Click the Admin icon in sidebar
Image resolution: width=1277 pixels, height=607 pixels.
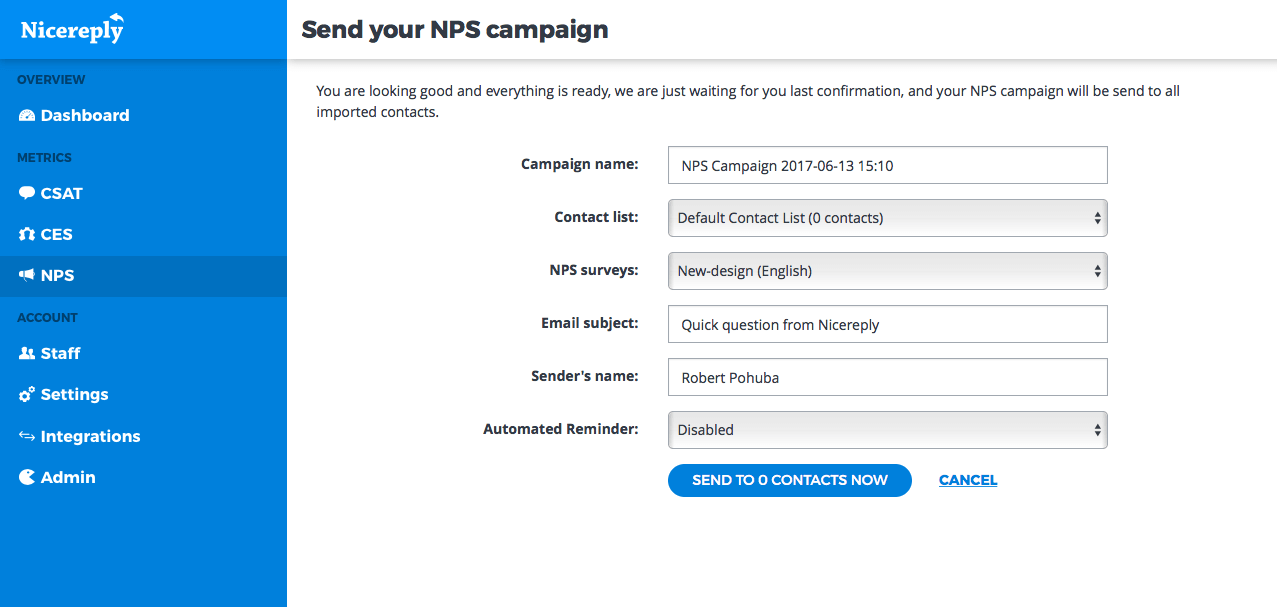click(x=27, y=477)
